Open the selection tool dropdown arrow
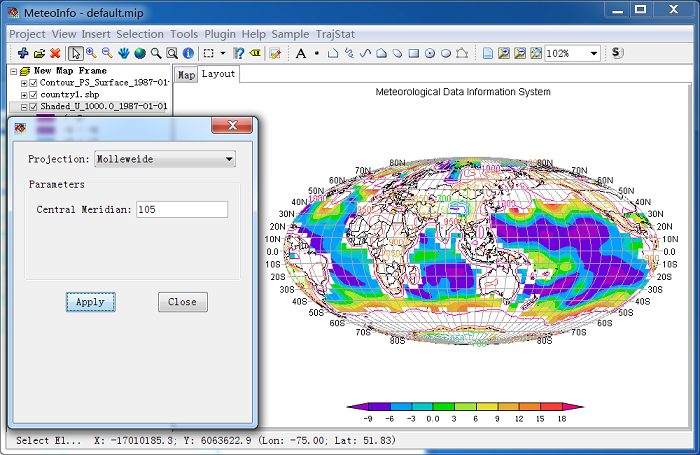This screenshot has width=700, height=455. 223,53
